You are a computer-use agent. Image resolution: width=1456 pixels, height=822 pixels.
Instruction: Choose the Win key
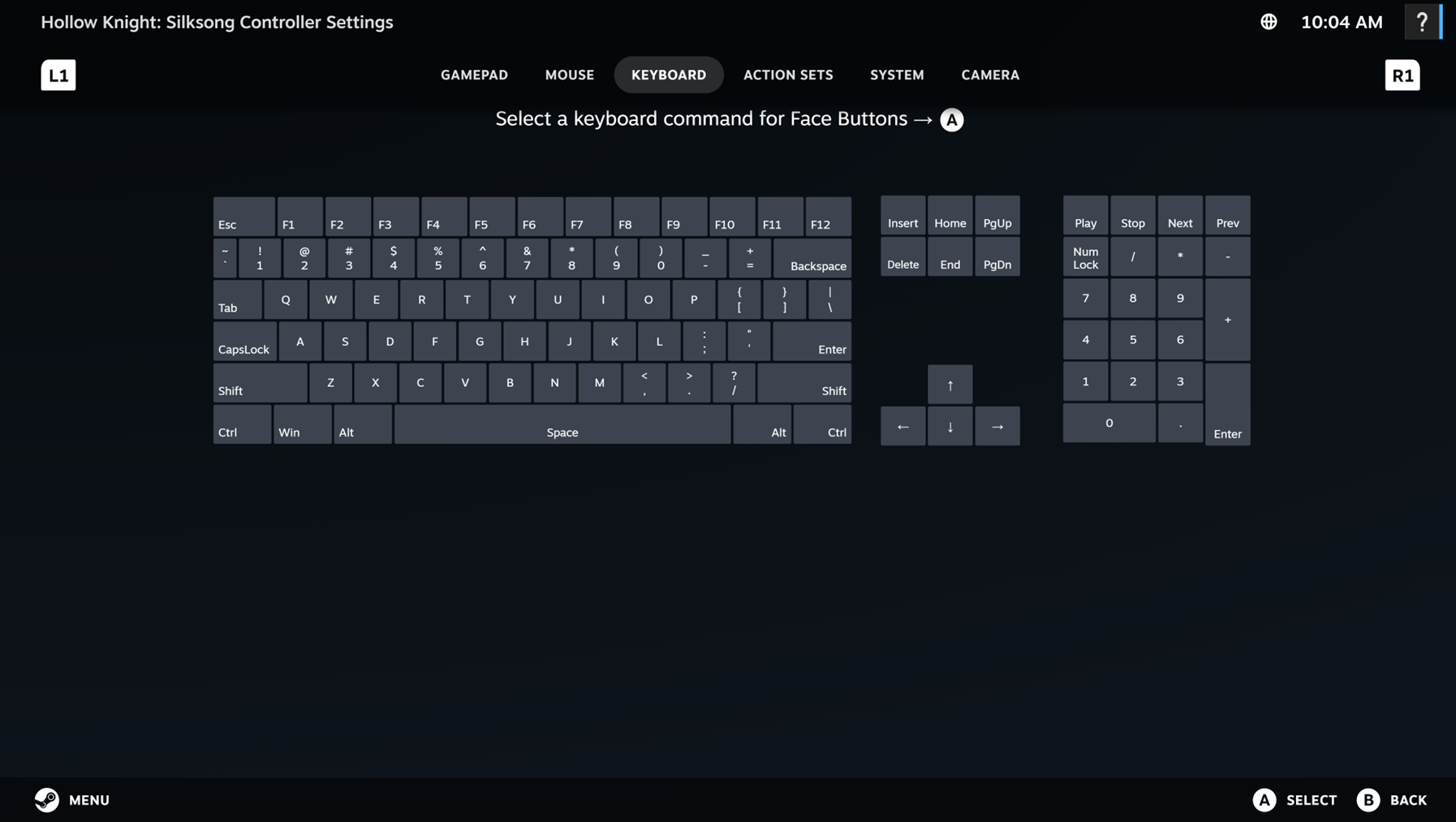pos(303,424)
